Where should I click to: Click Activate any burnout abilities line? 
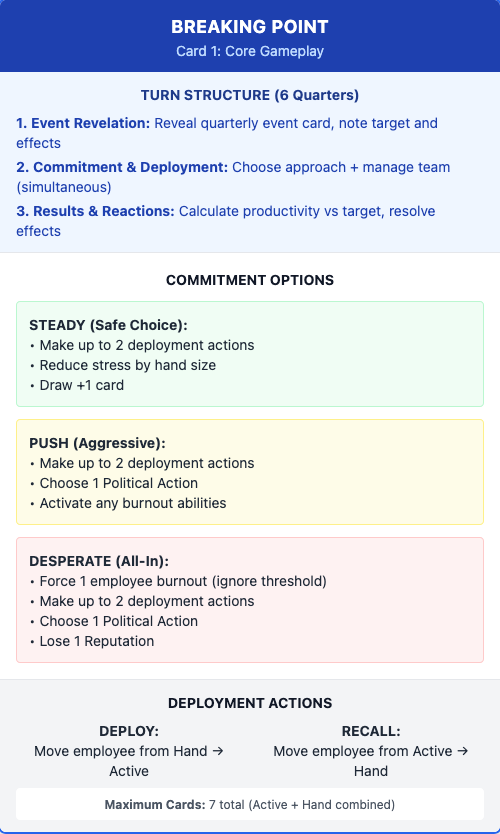(128, 503)
